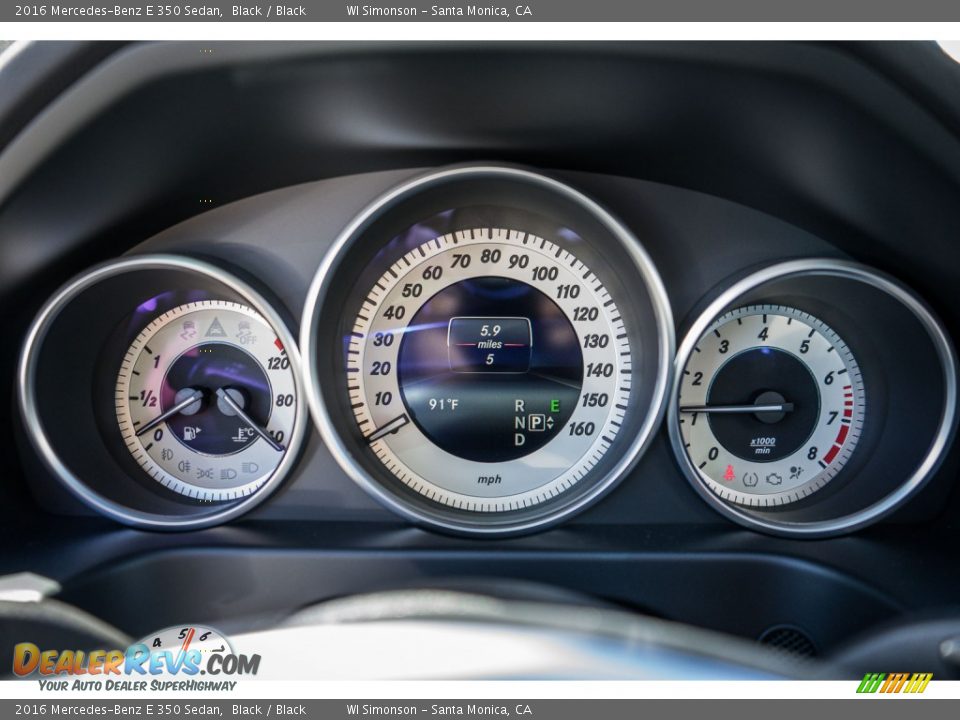Click the hazard warning triangle icon
960x720 pixels.
pos(216,327)
